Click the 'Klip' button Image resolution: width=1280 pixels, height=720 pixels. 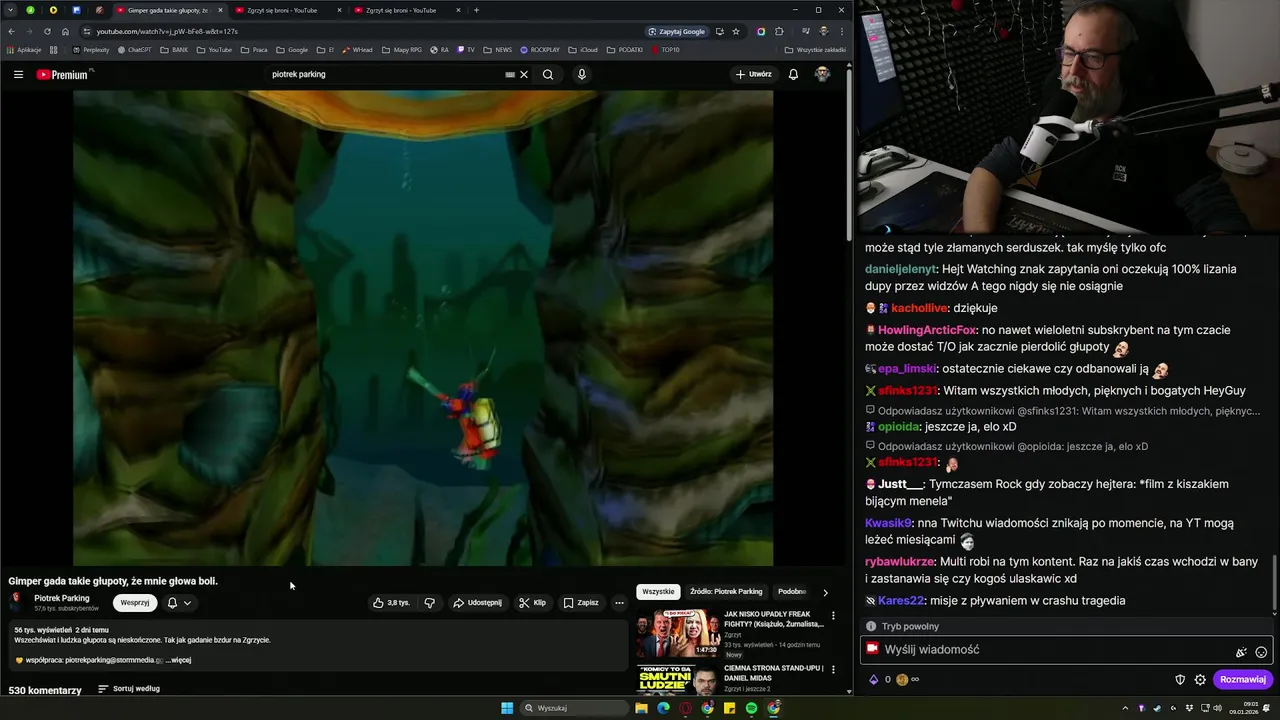pyautogui.click(x=532, y=603)
